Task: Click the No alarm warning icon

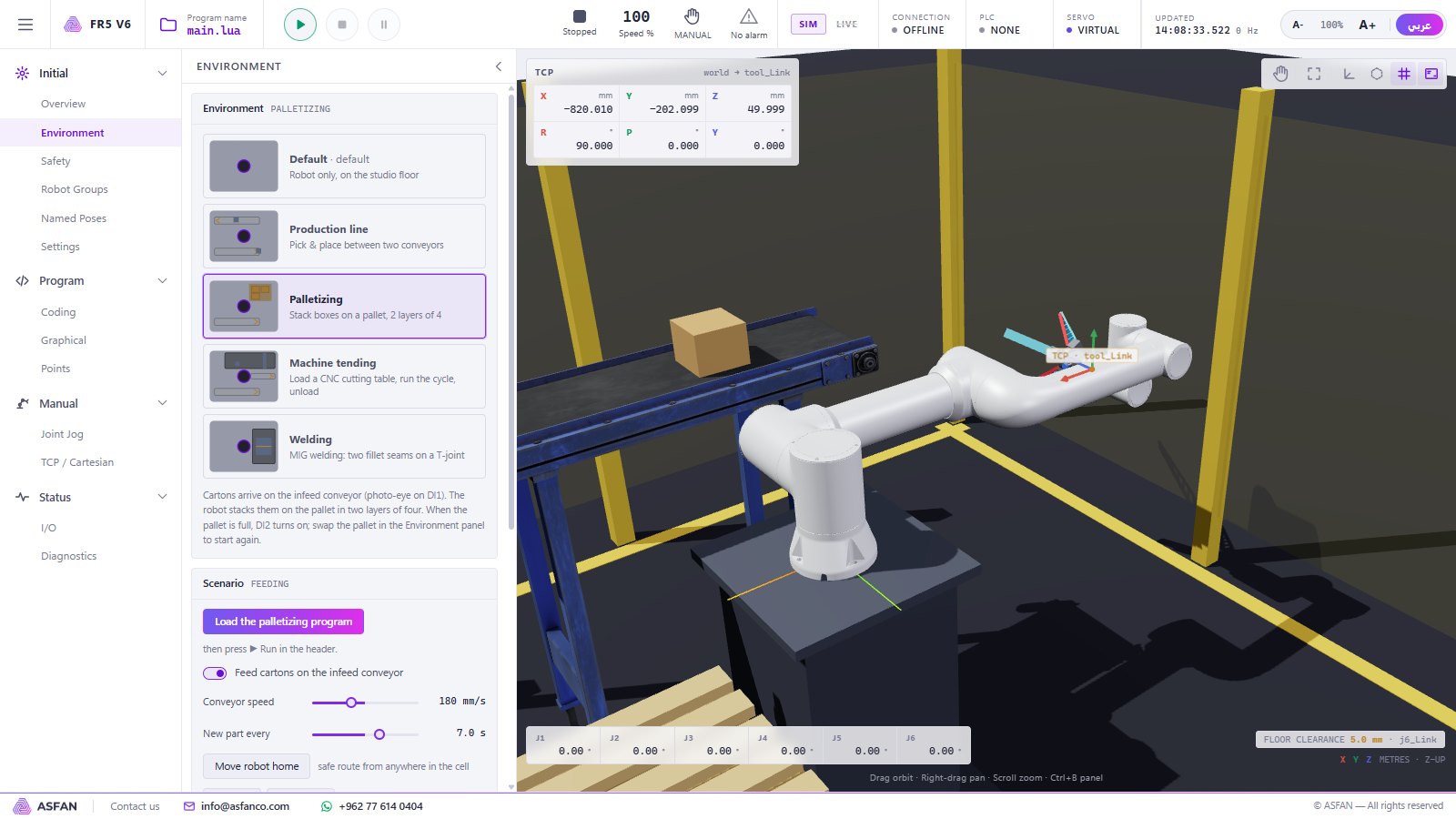Action: (749, 16)
